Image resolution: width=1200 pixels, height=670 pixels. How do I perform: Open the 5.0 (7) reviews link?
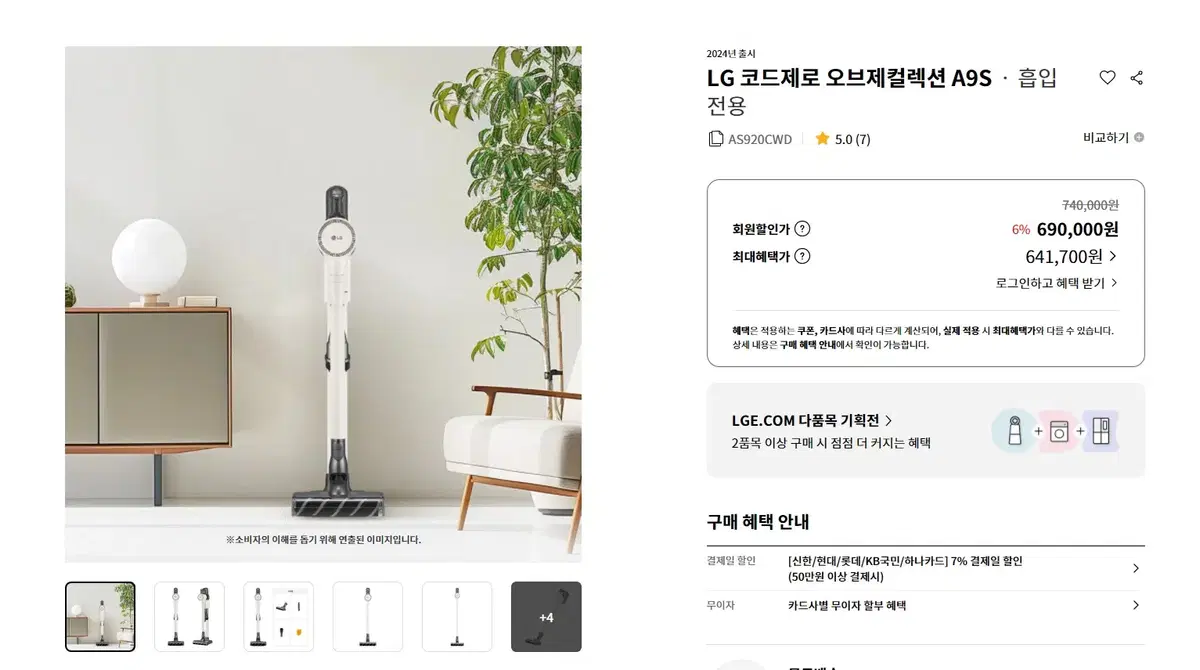pos(852,139)
